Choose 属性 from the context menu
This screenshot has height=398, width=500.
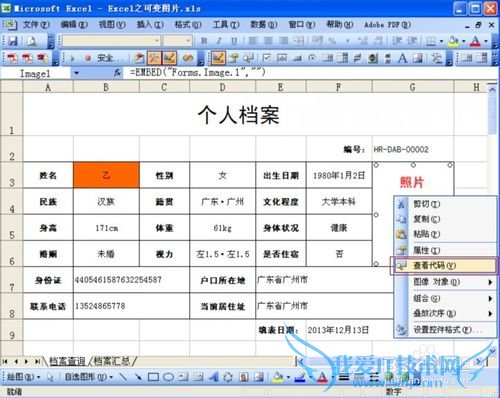pos(444,250)
